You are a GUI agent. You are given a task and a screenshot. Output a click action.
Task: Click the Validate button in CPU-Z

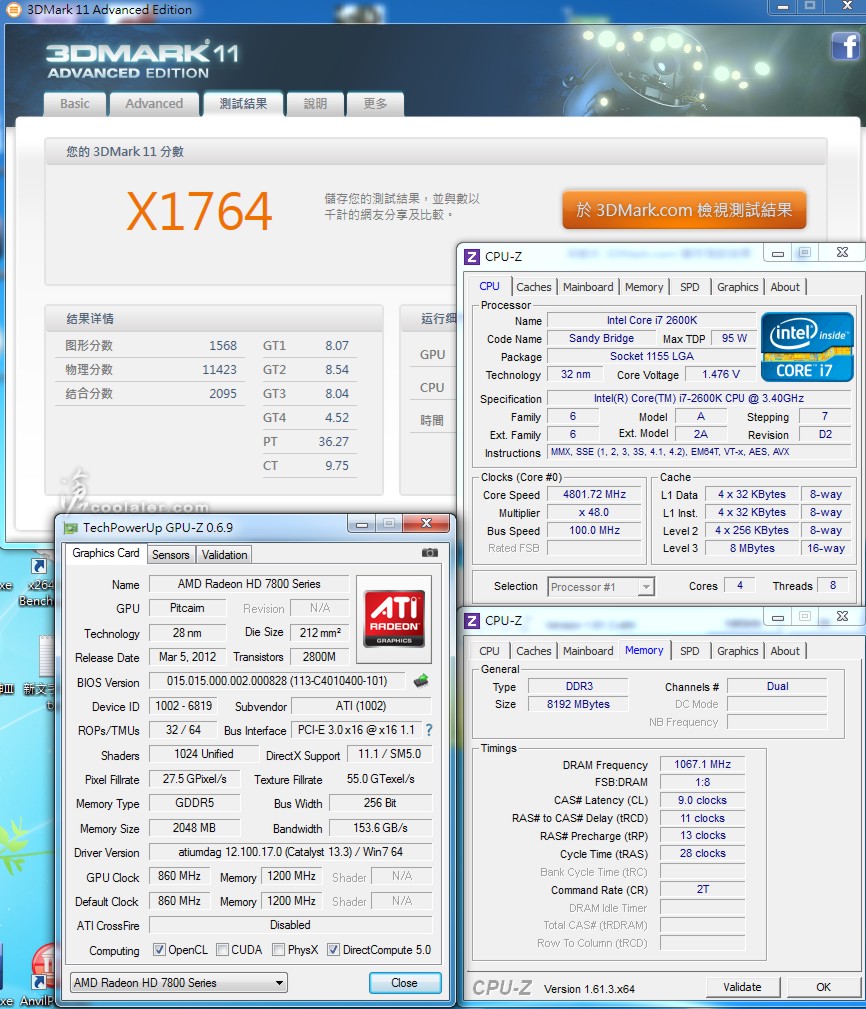pyautogui.click(x=742, y=987)
